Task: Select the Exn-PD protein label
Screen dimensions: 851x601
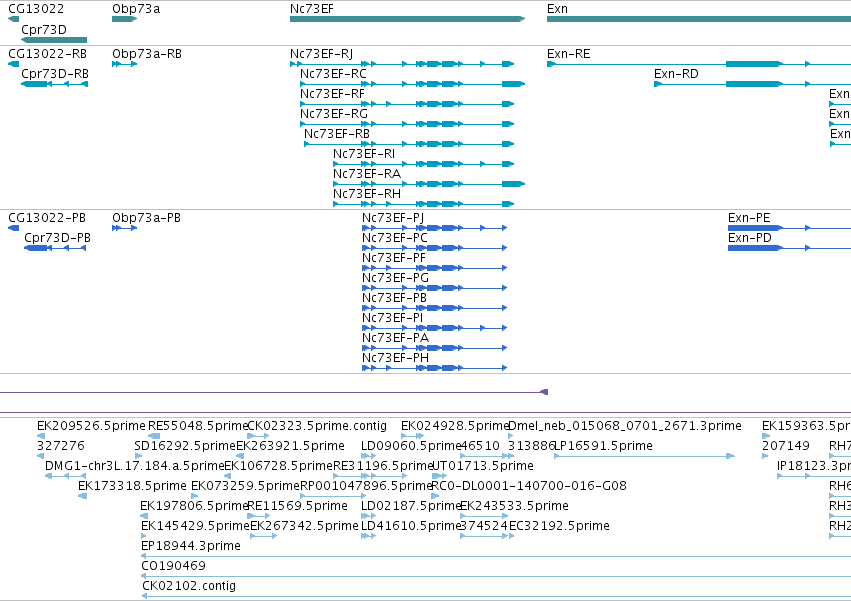Action: pos(750,238)
